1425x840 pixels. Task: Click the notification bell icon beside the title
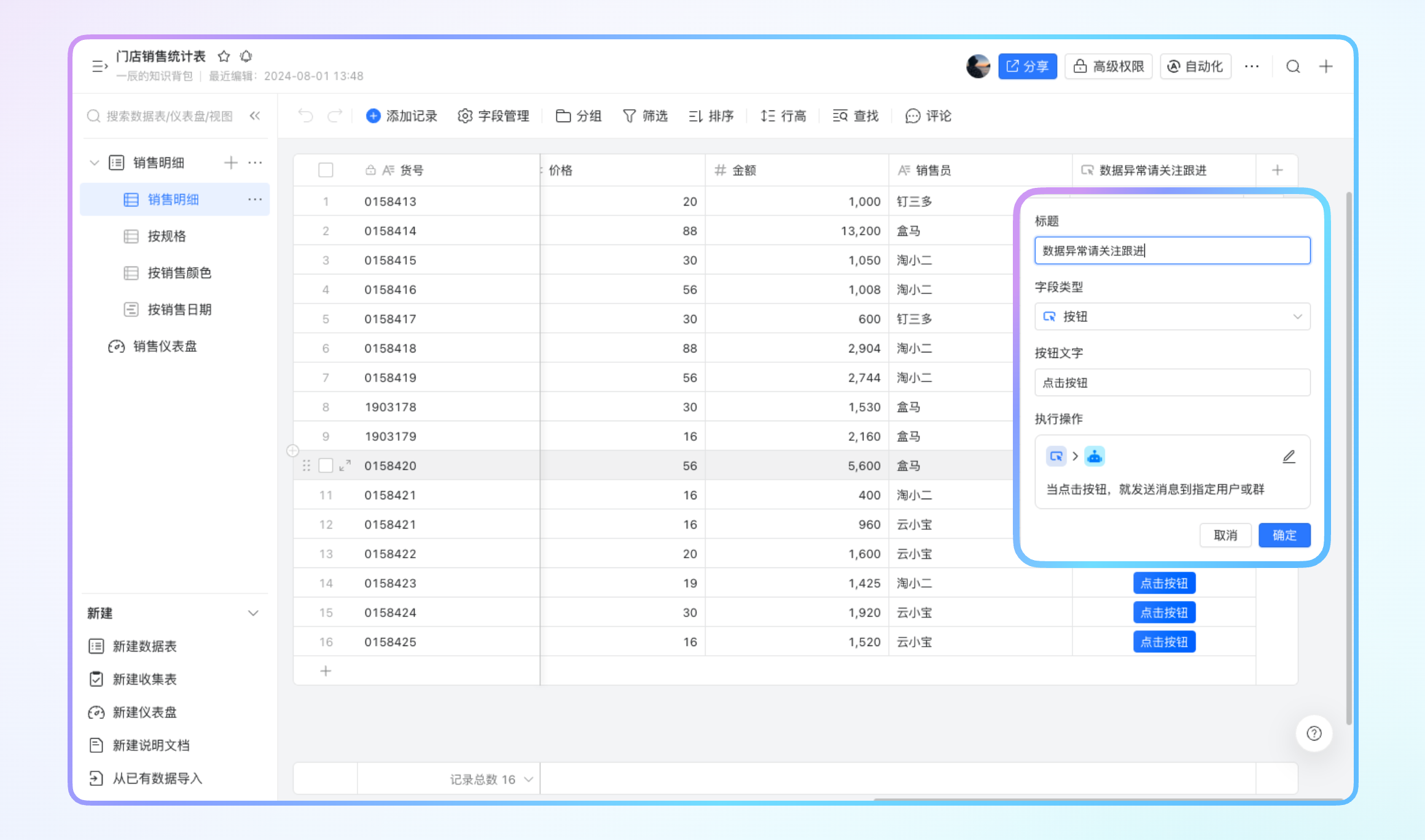click(246, 56)
